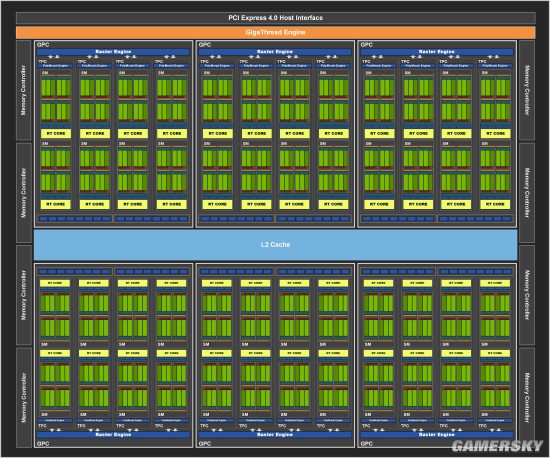This screenshot has height=458, width=550.
Task: Select the uppermost Memory Controller on the left edge
Action: [24, 90]
